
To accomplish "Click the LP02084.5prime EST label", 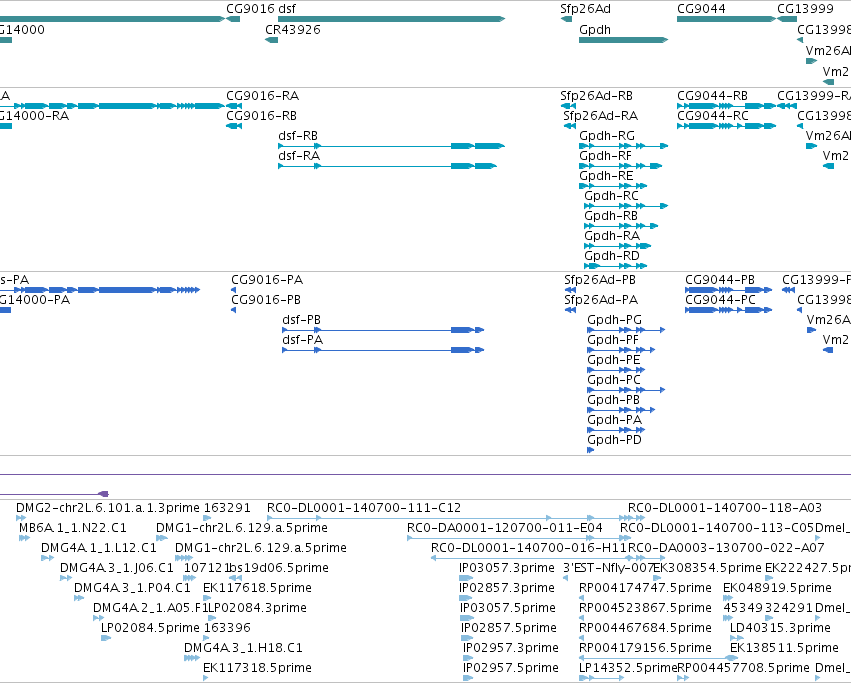I will (150, 628).
